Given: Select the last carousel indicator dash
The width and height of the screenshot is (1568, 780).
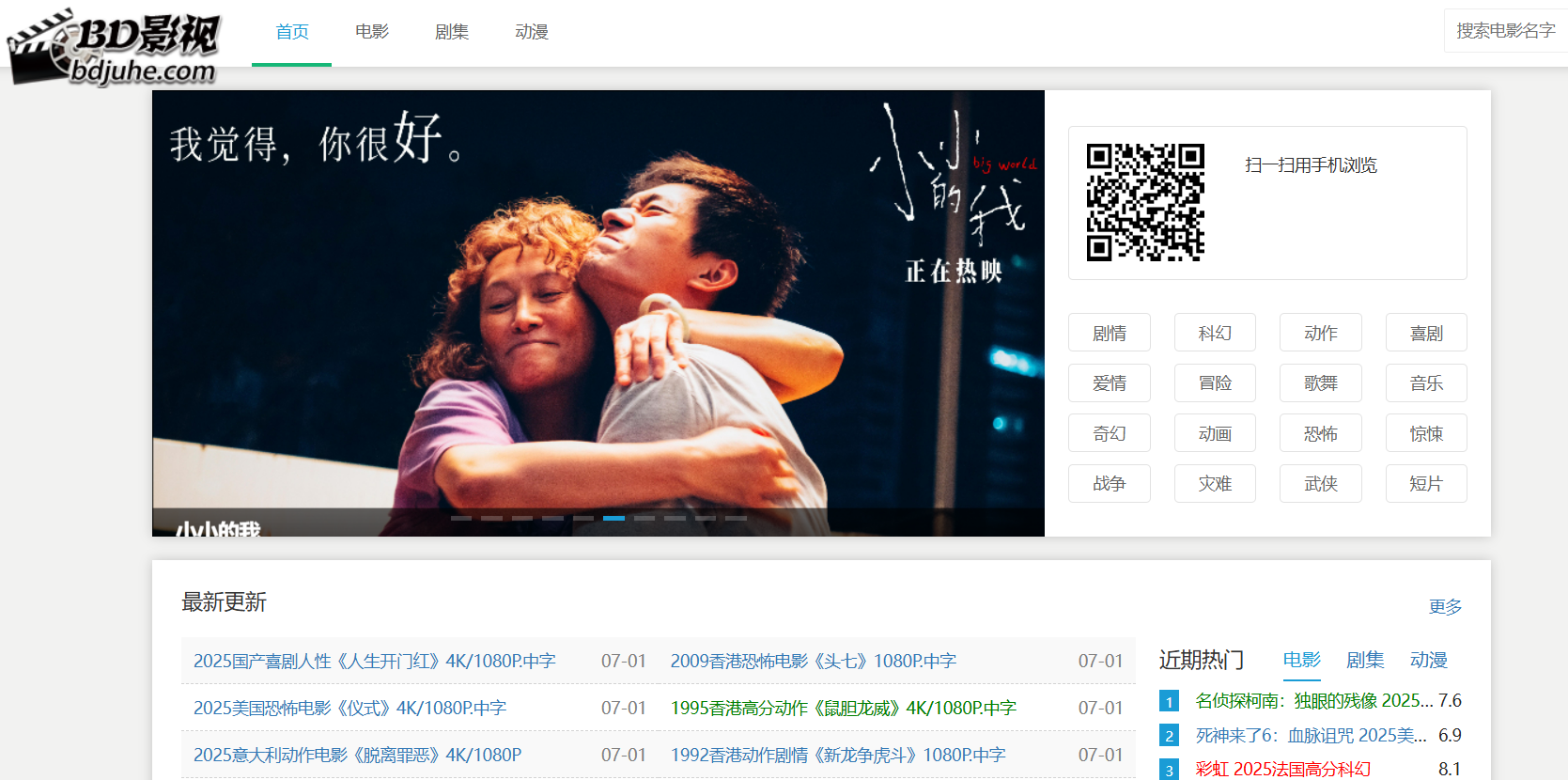Looking at the screenshot, I should coord(736,518).
